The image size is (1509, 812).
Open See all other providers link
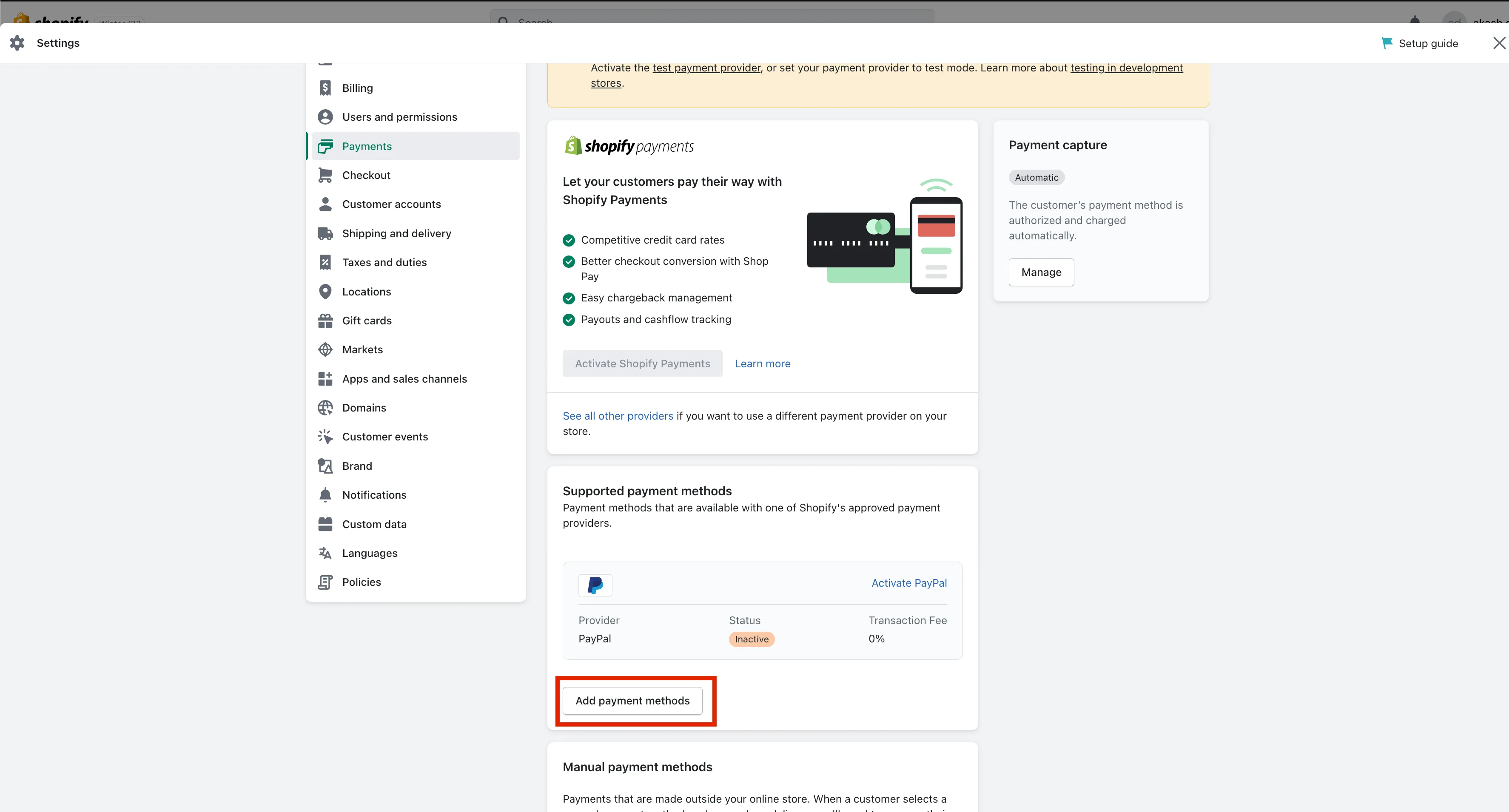[618, 416]
